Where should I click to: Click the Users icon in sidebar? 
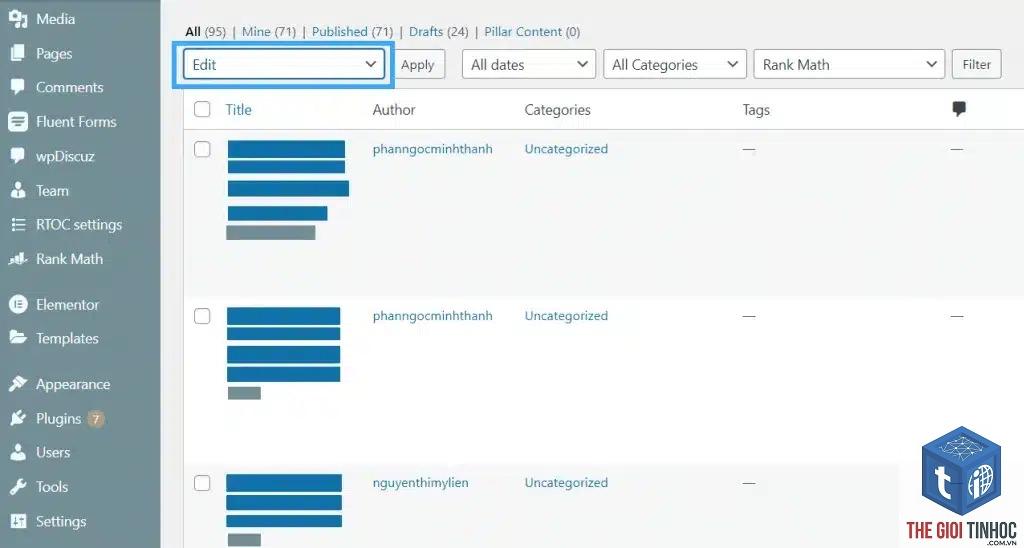click(x=18, y=452)
